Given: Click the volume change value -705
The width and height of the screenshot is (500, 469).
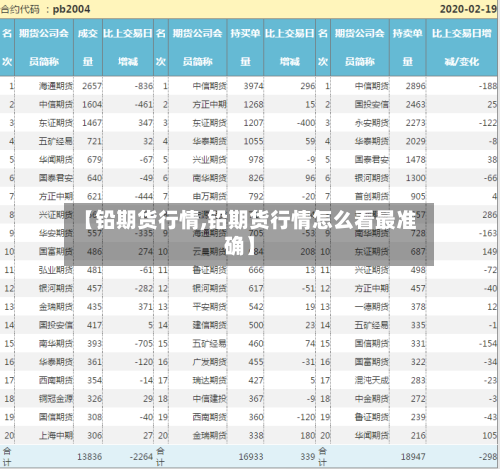Looking at the screenshot, I should point(144,343).
